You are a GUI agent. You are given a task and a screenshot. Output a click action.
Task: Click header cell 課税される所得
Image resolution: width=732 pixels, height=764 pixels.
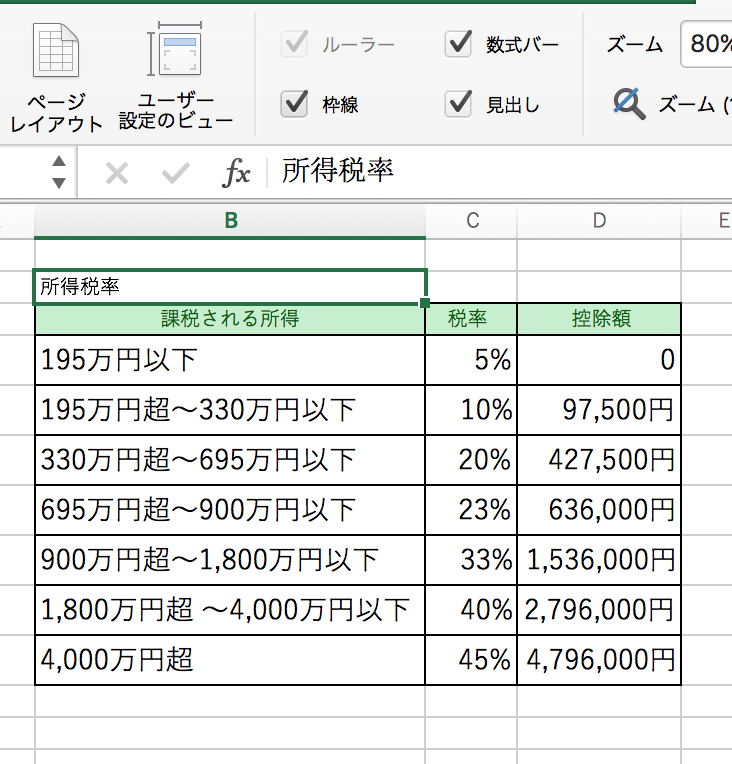coord(230,319)
